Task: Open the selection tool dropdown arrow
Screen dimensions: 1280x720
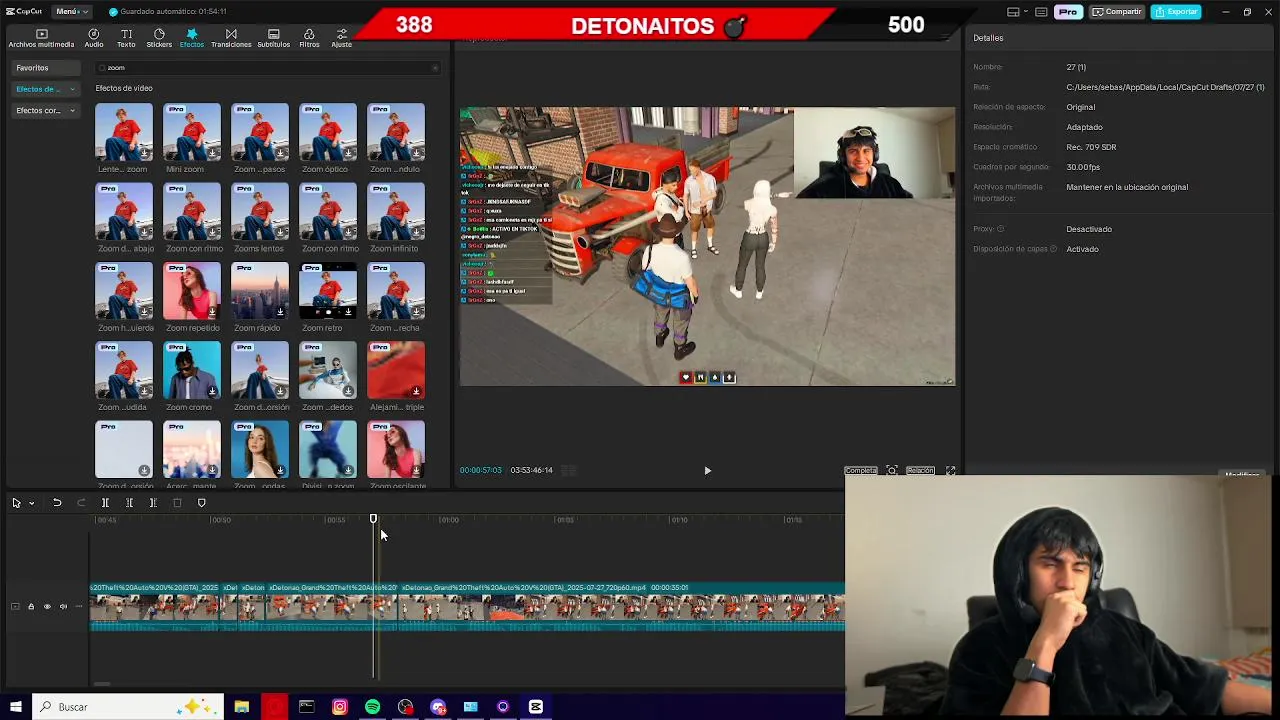Action: (31, 503)
